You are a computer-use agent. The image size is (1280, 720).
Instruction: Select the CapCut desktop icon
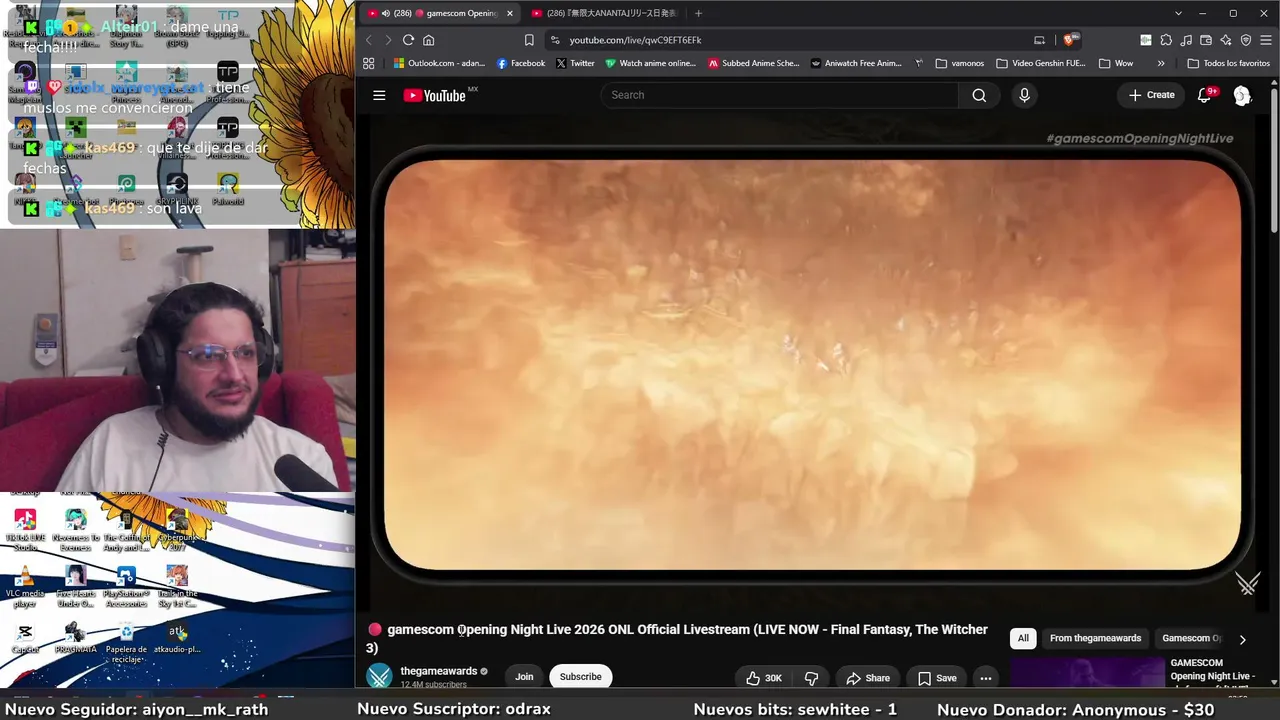tap(25, 638)
